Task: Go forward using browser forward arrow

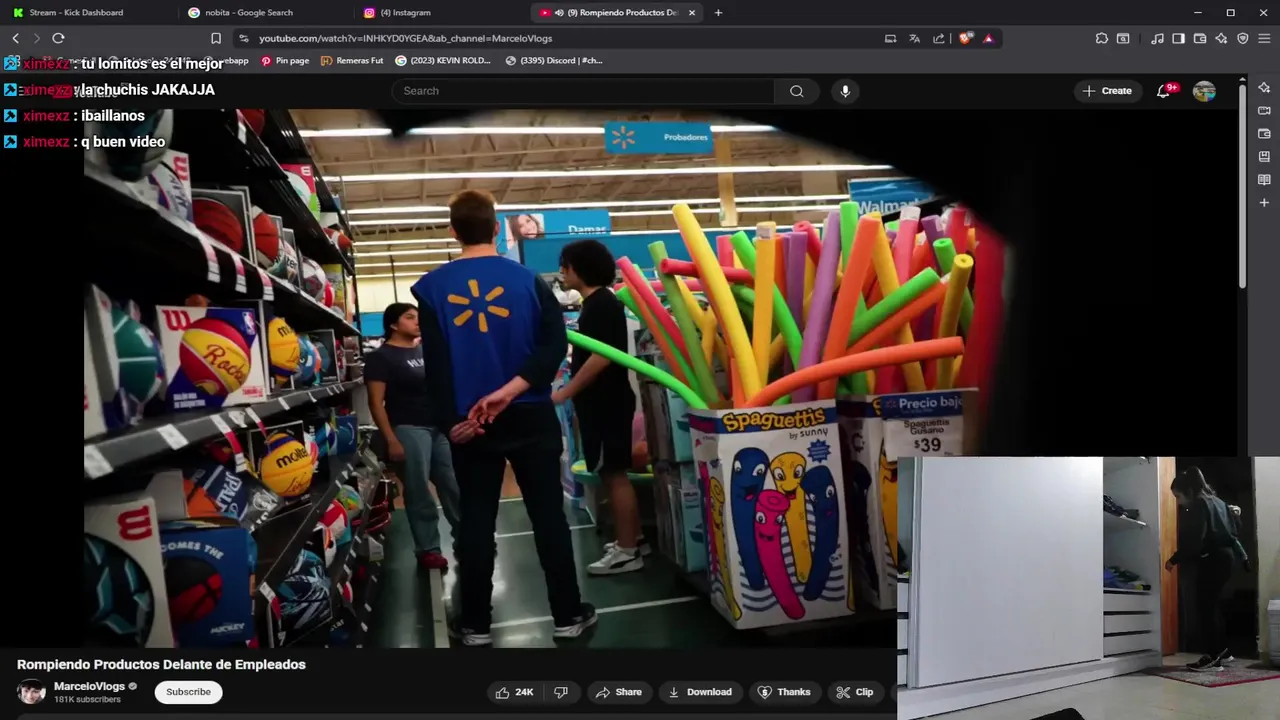Action: [x=36, y=38]
